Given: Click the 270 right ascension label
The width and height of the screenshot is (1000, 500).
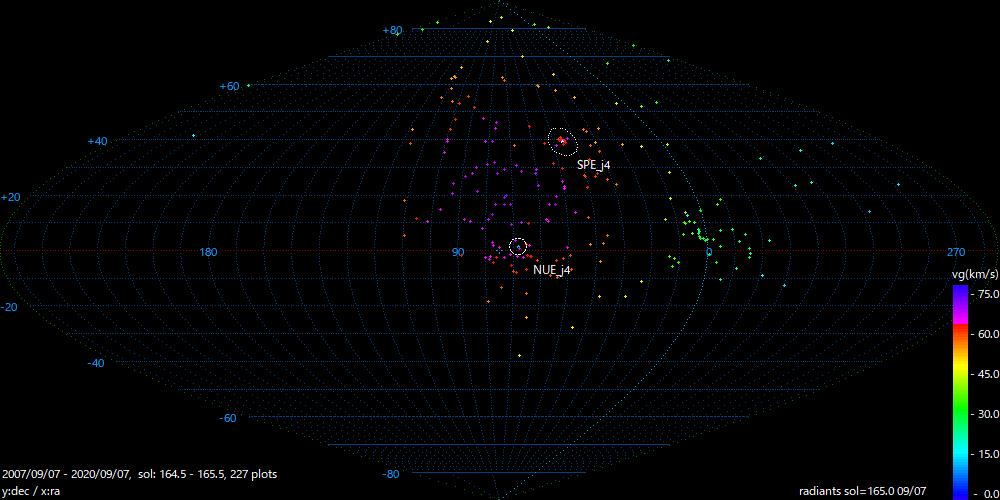Looking at the screenshot, I should (x=956, y=253).
